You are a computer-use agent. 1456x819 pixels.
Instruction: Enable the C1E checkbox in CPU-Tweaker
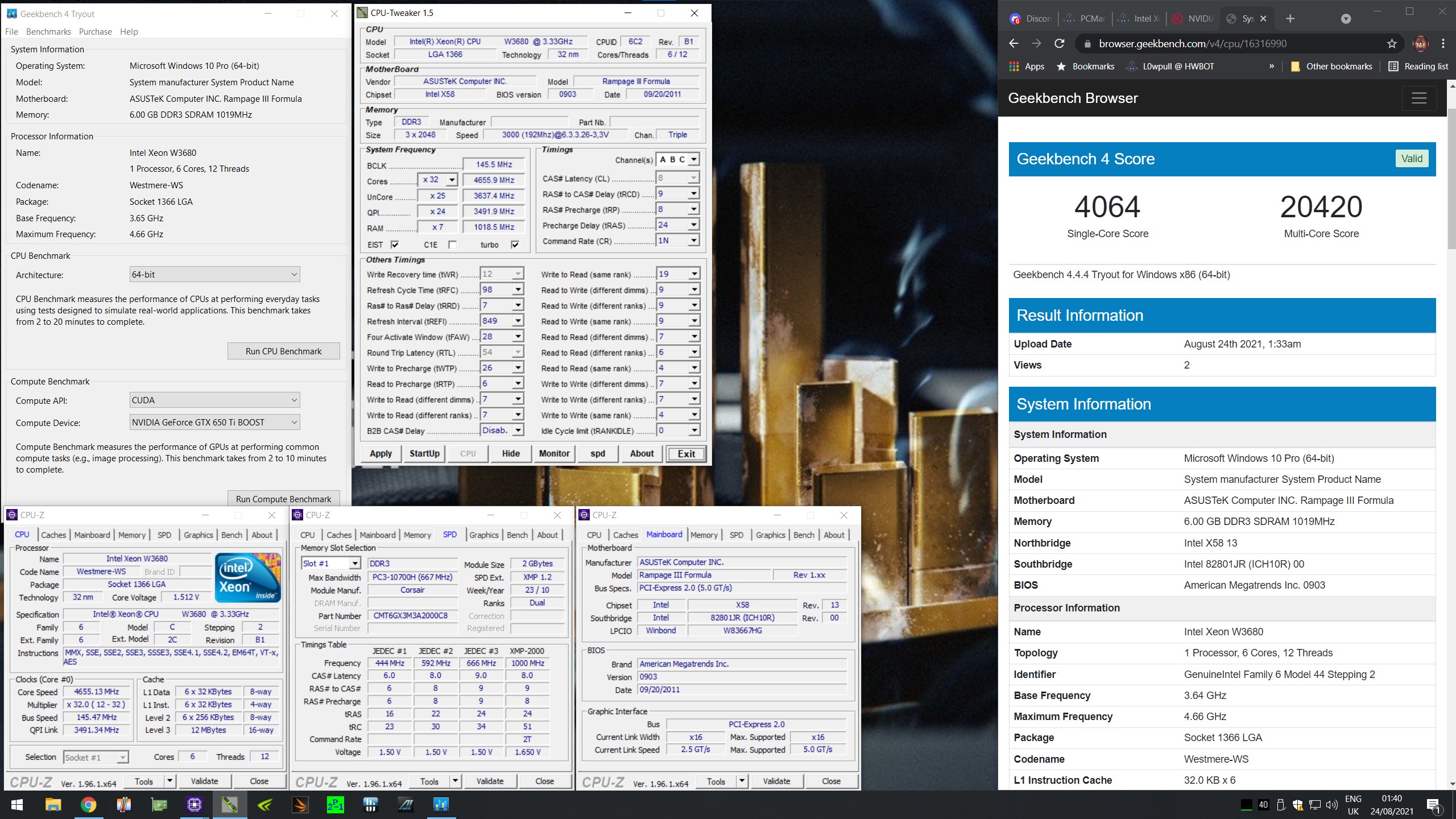click(452, 245)
